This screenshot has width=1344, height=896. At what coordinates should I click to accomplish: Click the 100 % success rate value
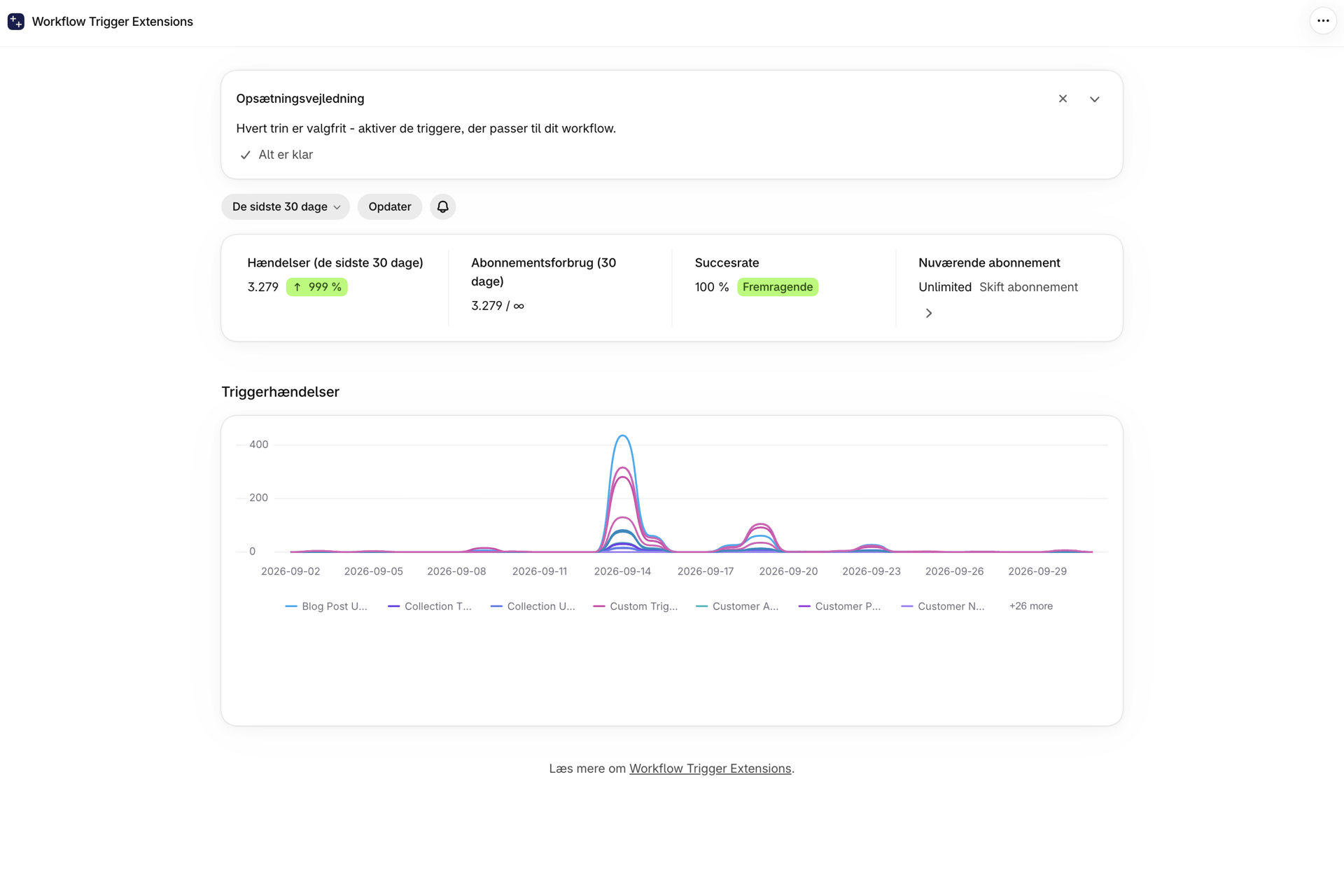[712, 287]
